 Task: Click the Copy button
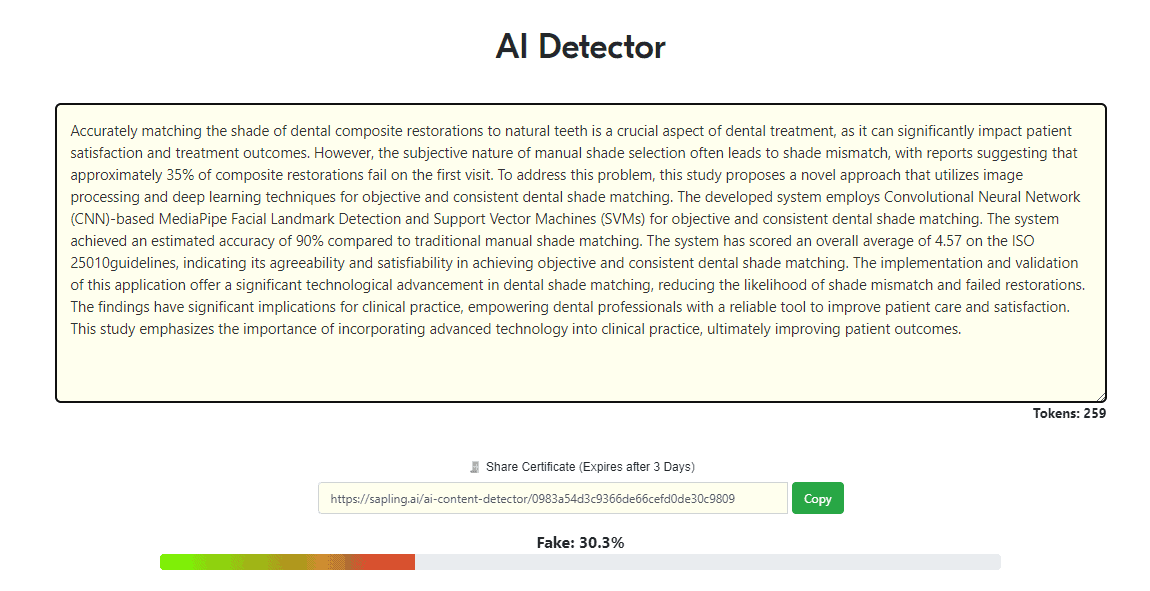(x=817, y=499)
